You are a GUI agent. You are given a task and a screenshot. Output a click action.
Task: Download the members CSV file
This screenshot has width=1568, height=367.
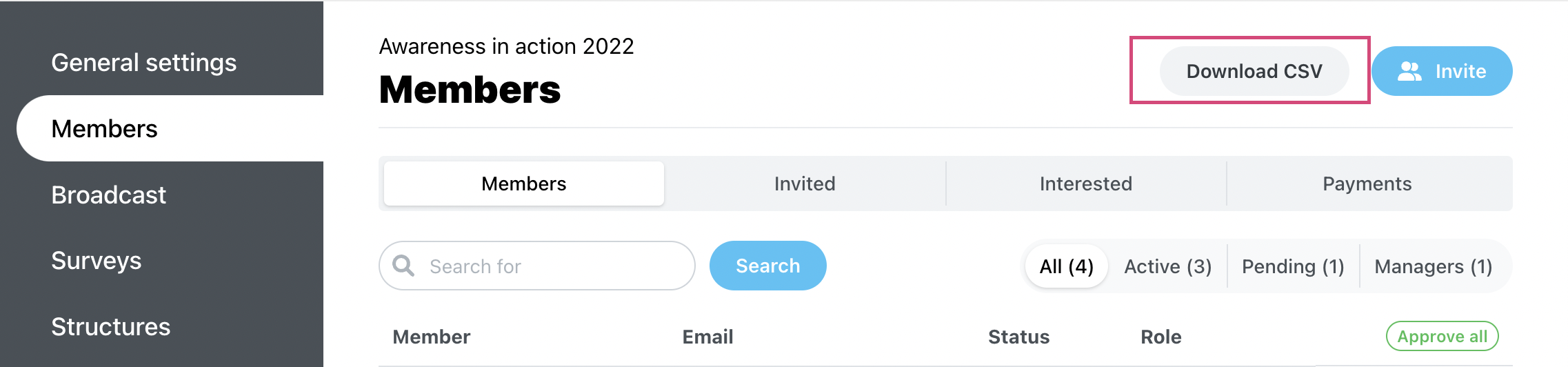(x=1254, y=71)
